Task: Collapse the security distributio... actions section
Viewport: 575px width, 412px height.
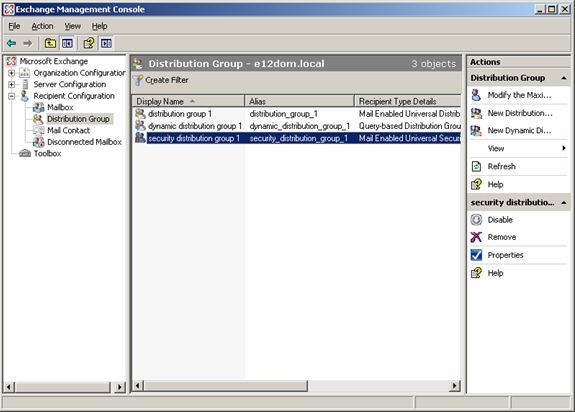Action: coord(564,203)
